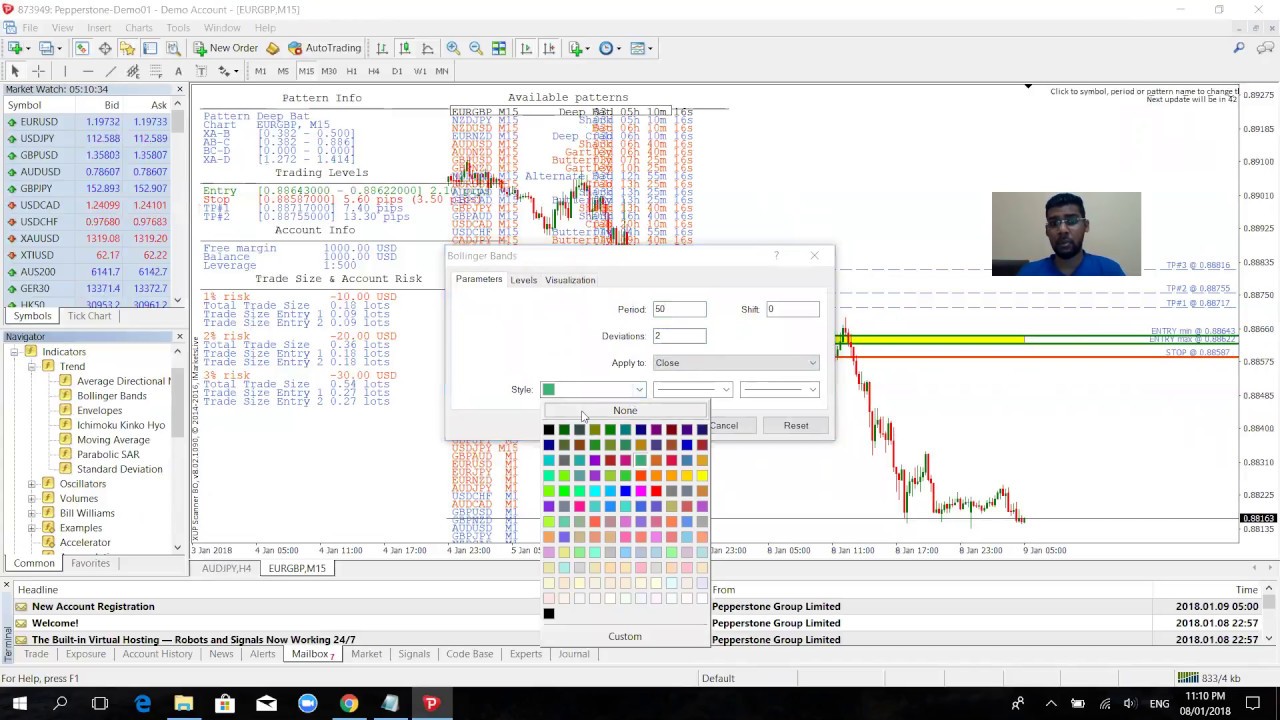This screenshot has width=1280, height=720.
Task: Open the line width dropdown in Style row
Action: [780, 390]
